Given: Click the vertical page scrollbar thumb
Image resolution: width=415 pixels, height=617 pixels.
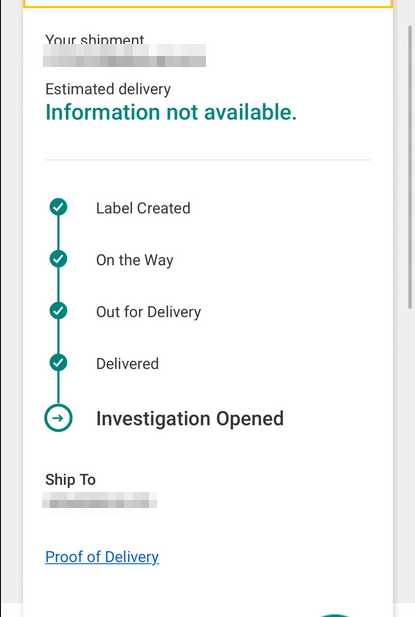Looking at the screenshot, I should [410, 167].
